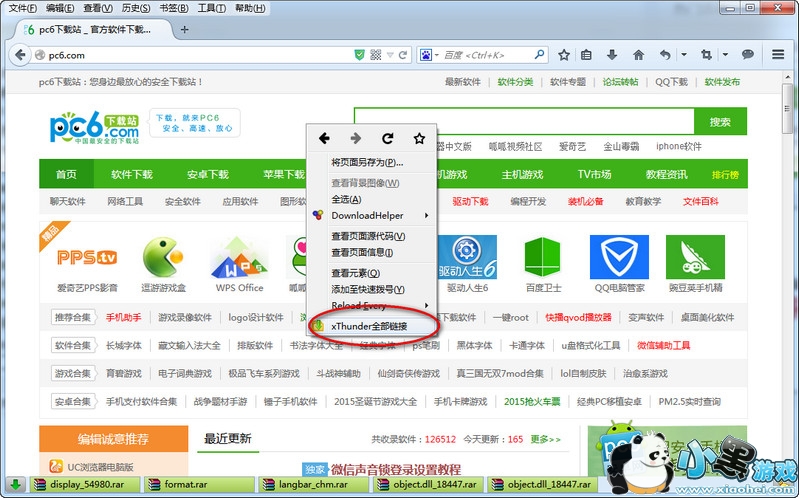Open dropdown arrow next to crop icon
The width and height of the screenshot is (799, 498).
[x=725, y=55]
